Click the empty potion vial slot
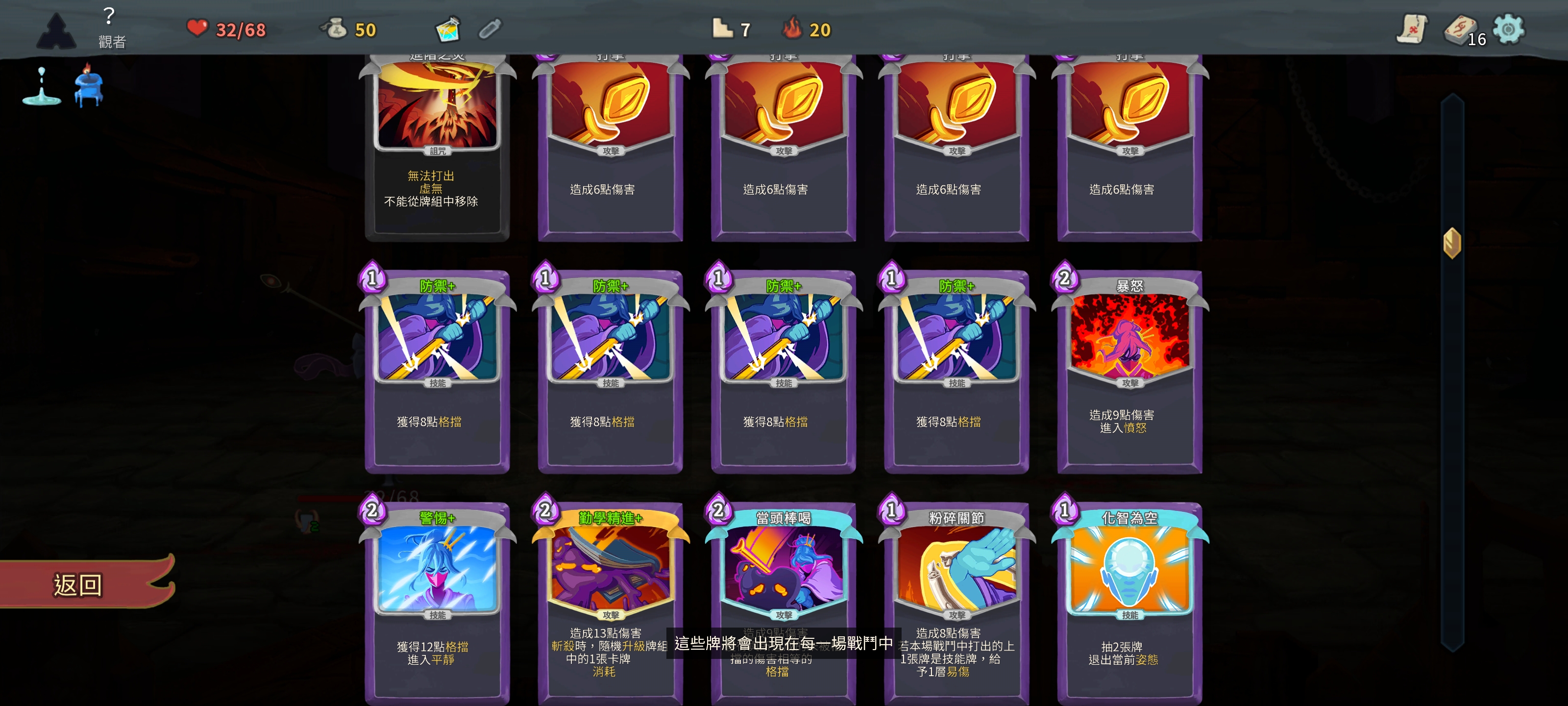This screenshot has height=706, width=1568. point(490,28)
